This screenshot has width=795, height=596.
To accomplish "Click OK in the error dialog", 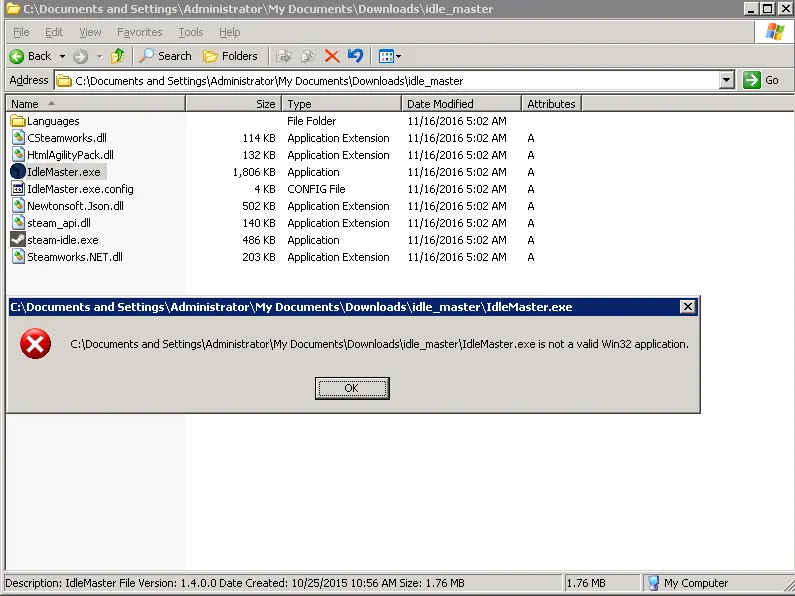I will pyautogui.click(x=352, y=388).
